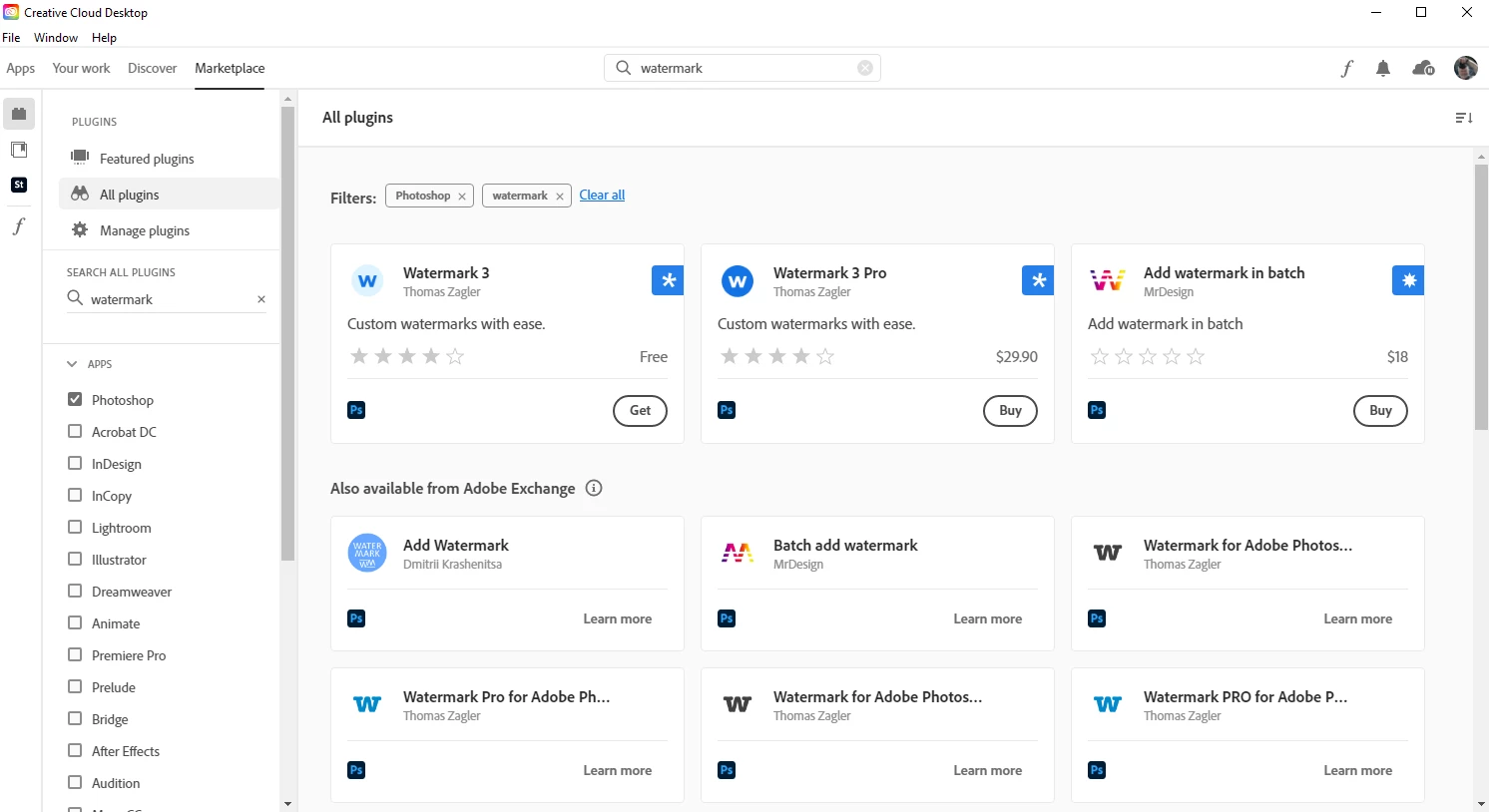Click Add watermark in batch star rating
Image resolution: width=1489 pixels, height=812 pixels.
point(1148,356)
